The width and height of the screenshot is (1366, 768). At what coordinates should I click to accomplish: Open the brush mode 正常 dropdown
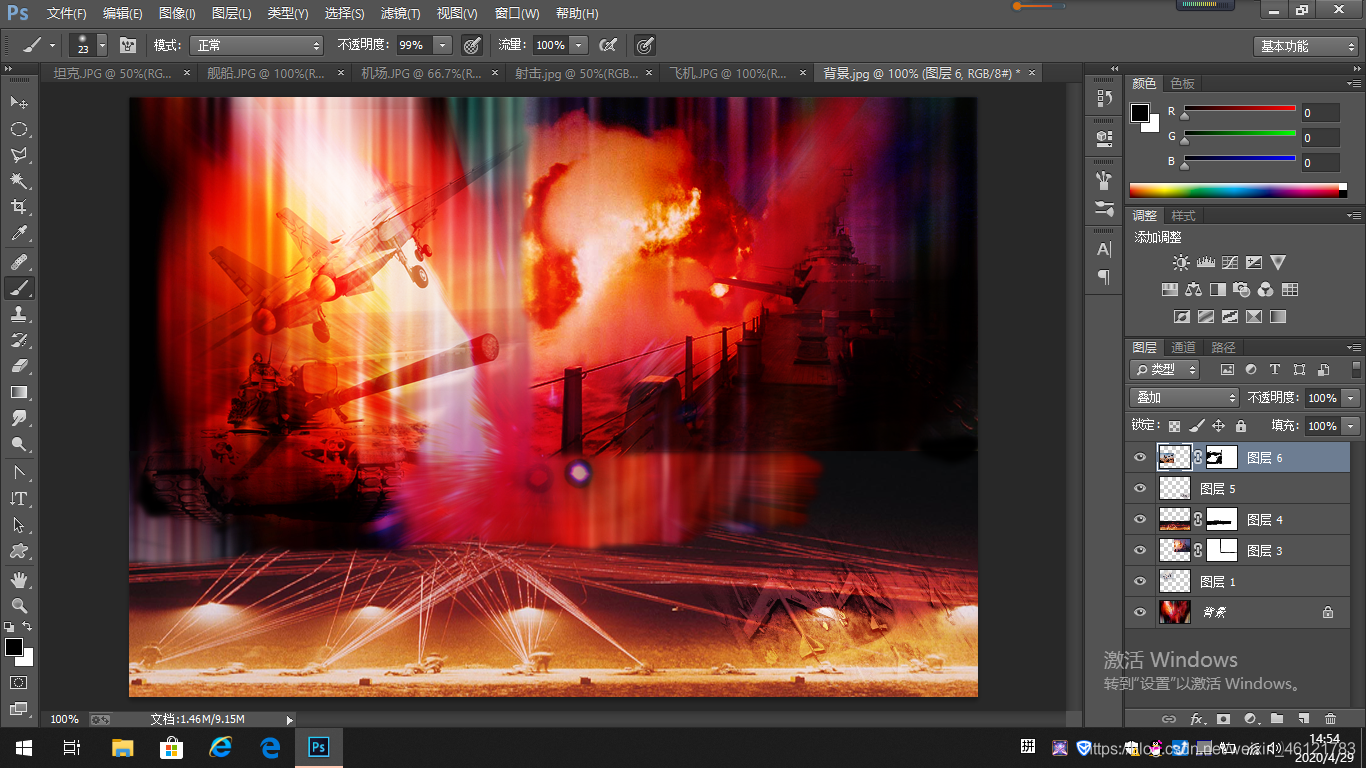point(259,45)
